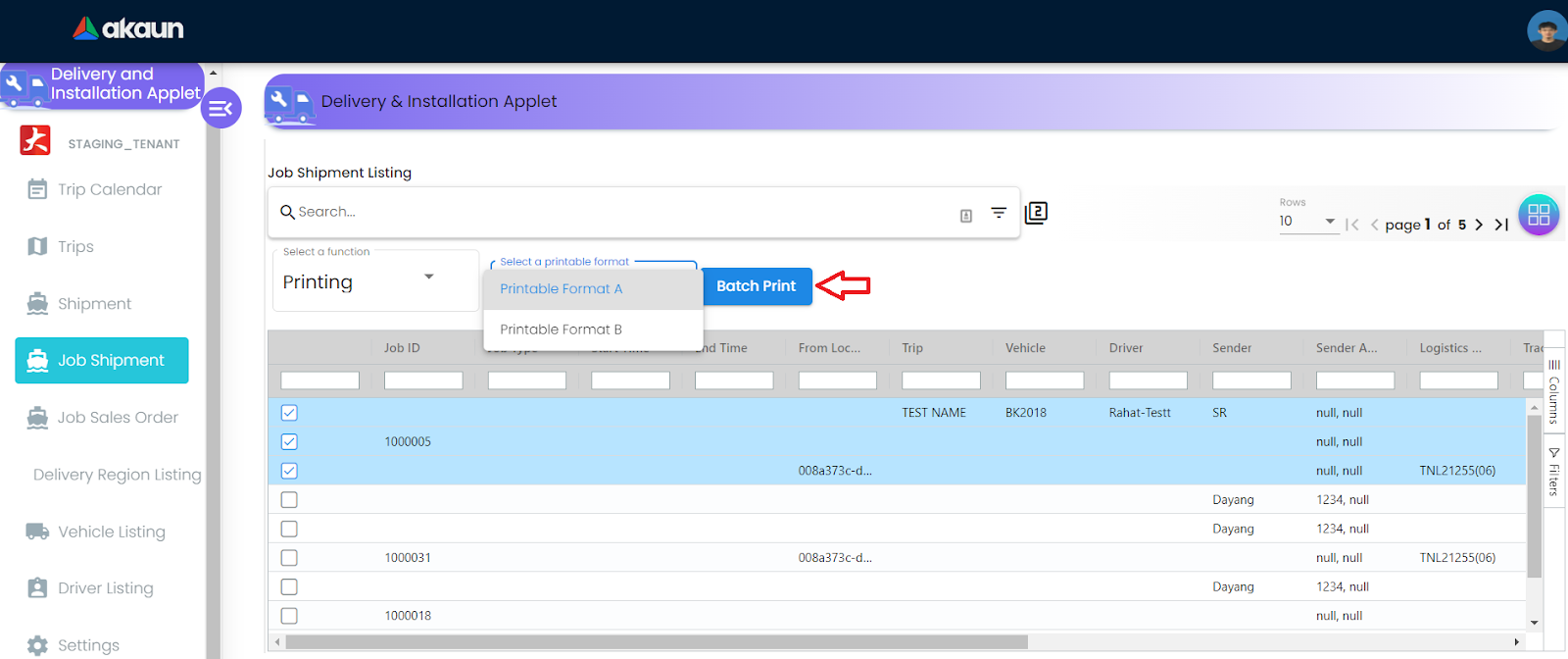Open the advanced filter icon in search bar

(999, 213)
